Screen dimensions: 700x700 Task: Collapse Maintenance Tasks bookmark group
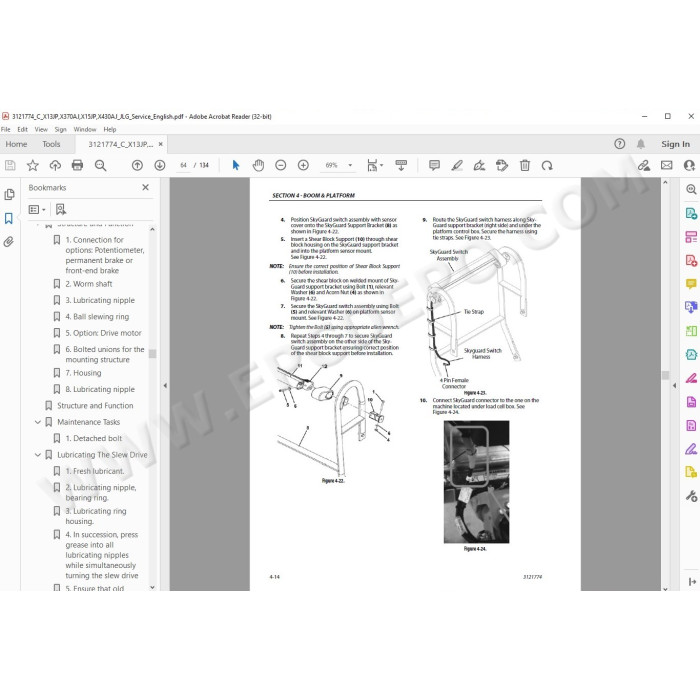38,422
